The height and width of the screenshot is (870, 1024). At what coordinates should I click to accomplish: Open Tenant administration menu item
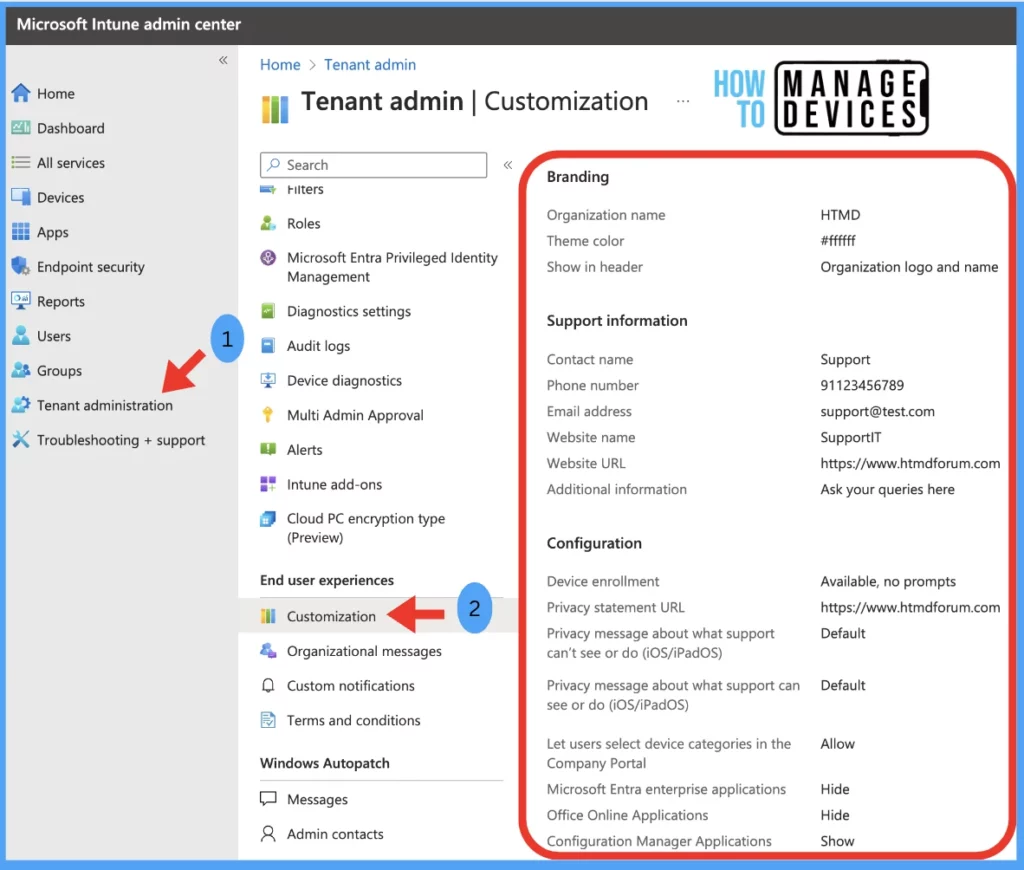pos(104,405)
